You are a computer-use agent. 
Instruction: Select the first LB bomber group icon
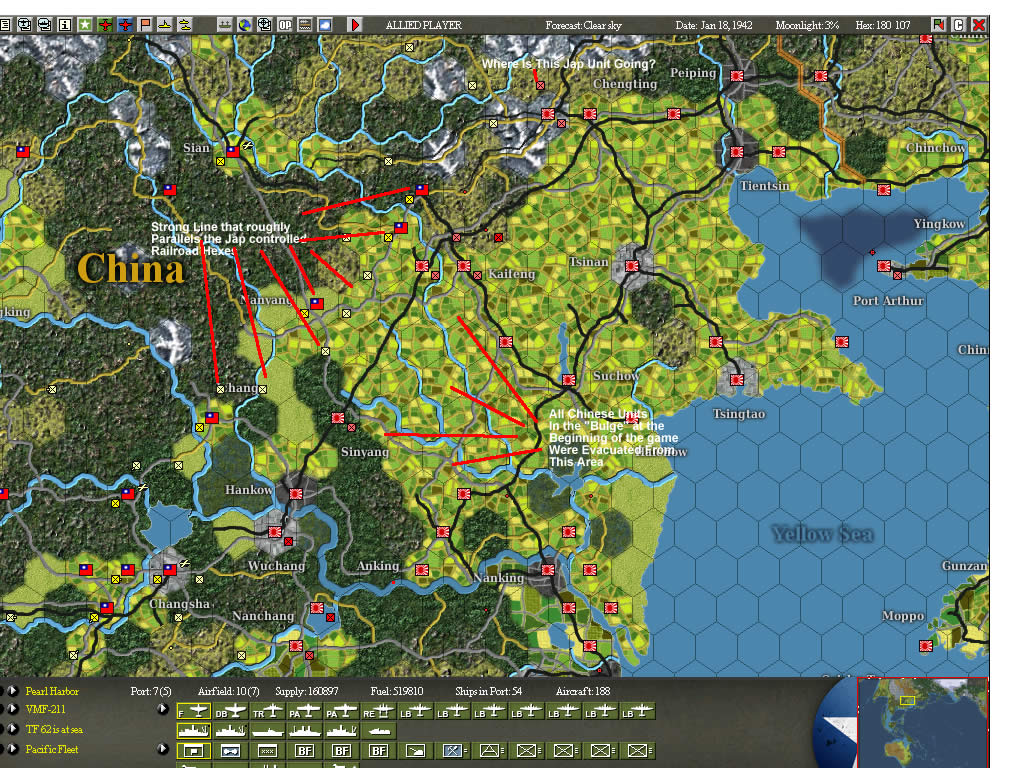[416, 711]
